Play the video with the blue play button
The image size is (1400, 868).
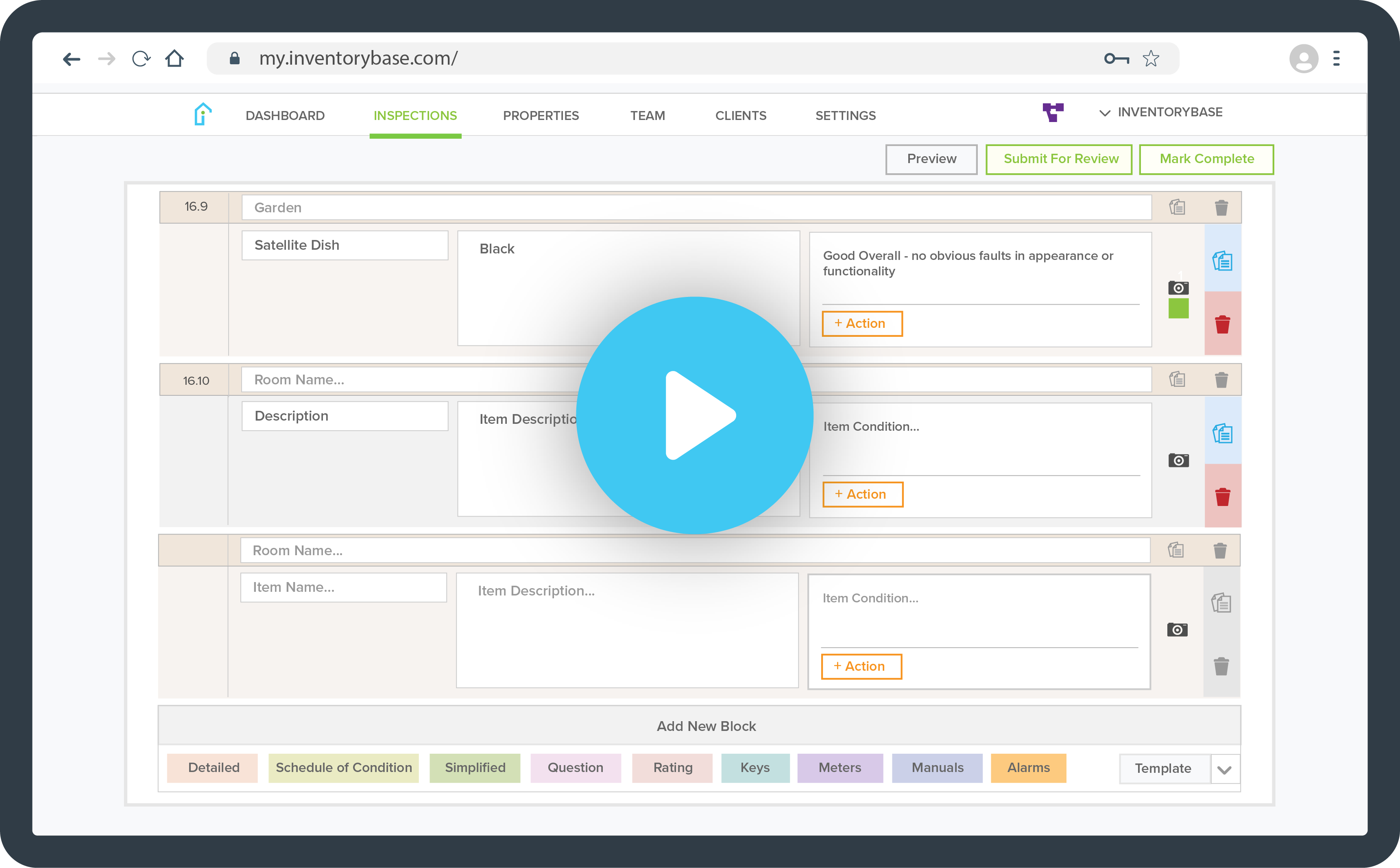(x=695, y=415)
